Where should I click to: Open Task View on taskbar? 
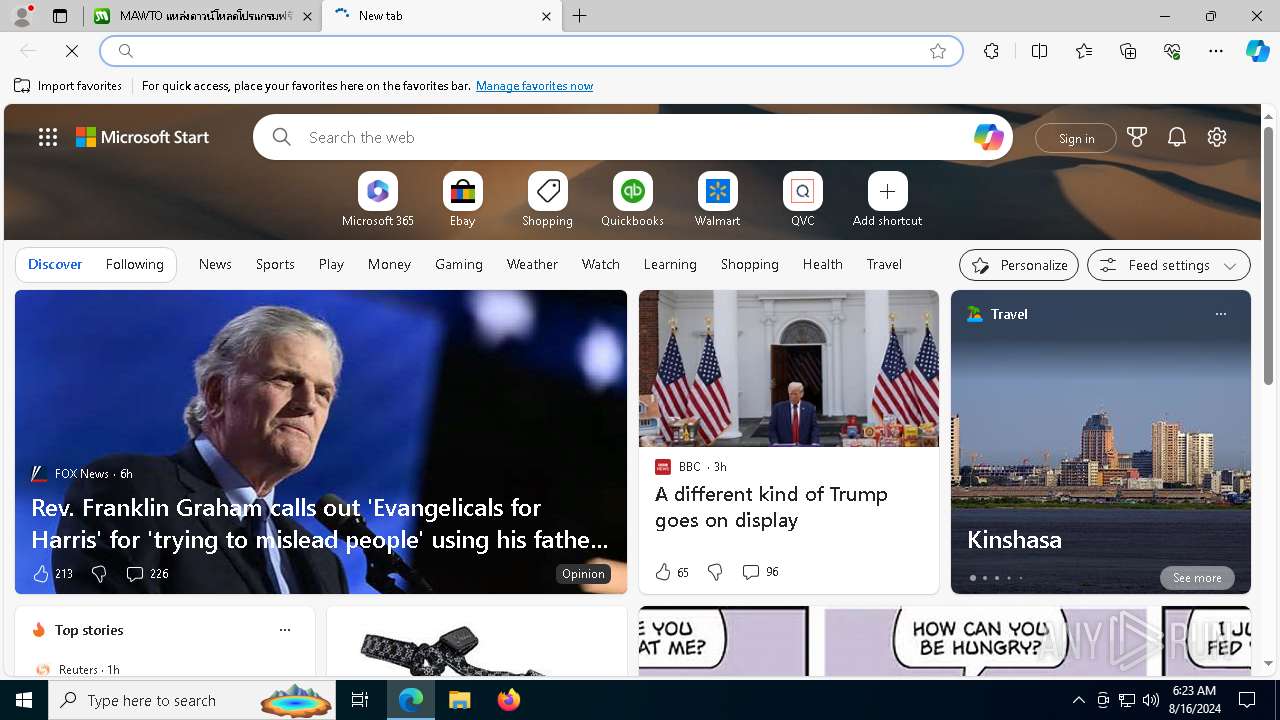tap(360, 700)
